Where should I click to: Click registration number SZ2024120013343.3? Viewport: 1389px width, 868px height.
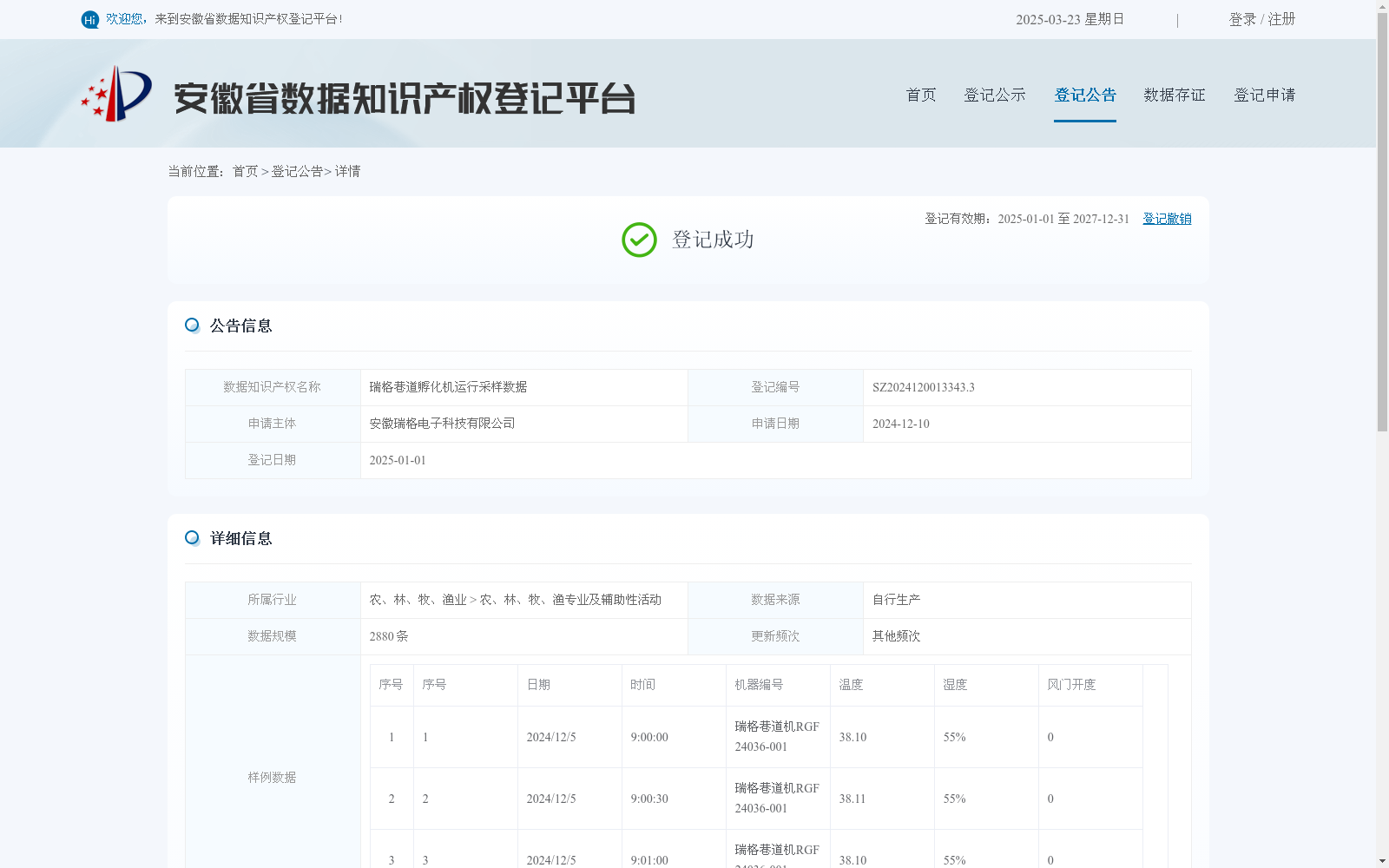[924, 387]
